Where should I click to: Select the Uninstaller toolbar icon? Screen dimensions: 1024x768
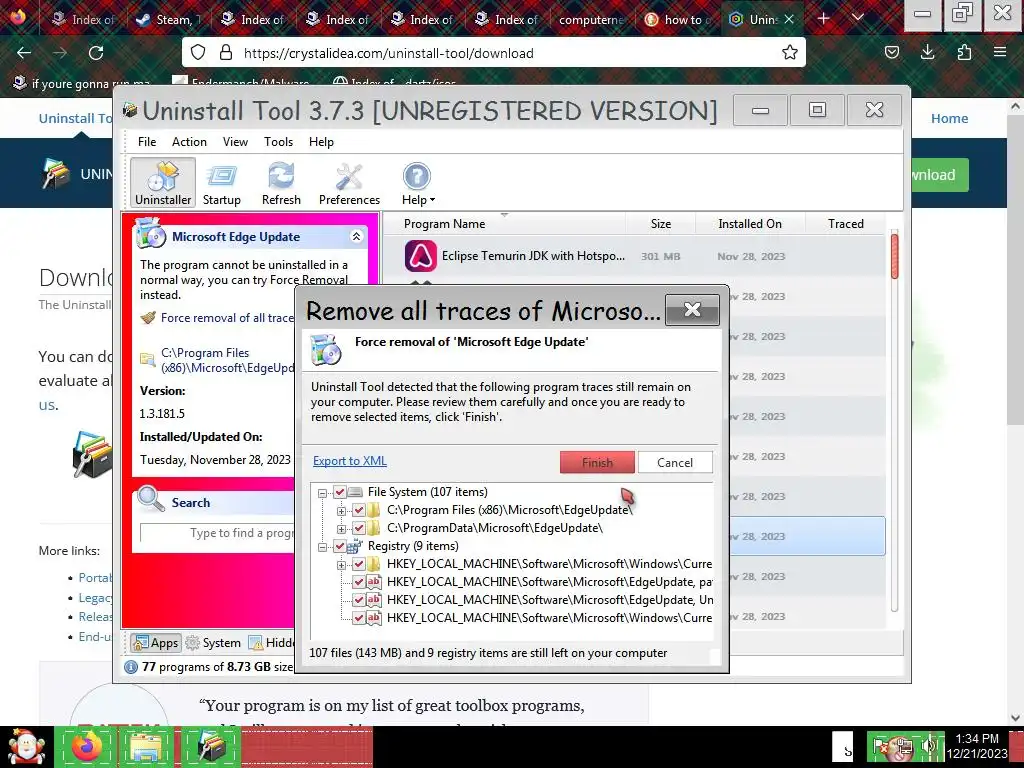pos(163,184)
